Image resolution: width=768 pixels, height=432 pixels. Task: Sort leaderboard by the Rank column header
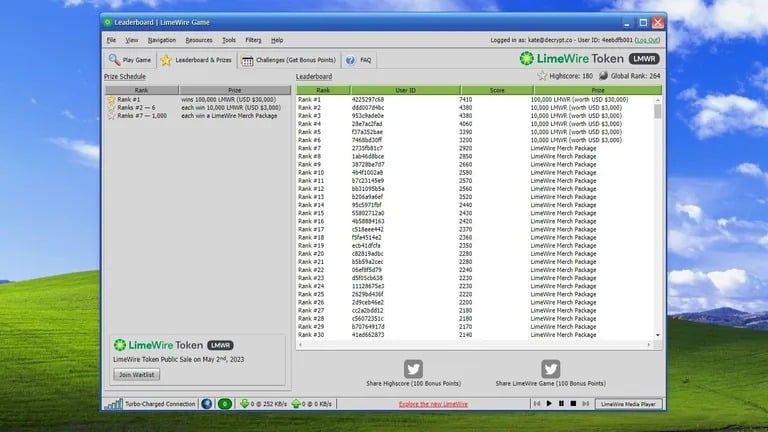point(323,90)
